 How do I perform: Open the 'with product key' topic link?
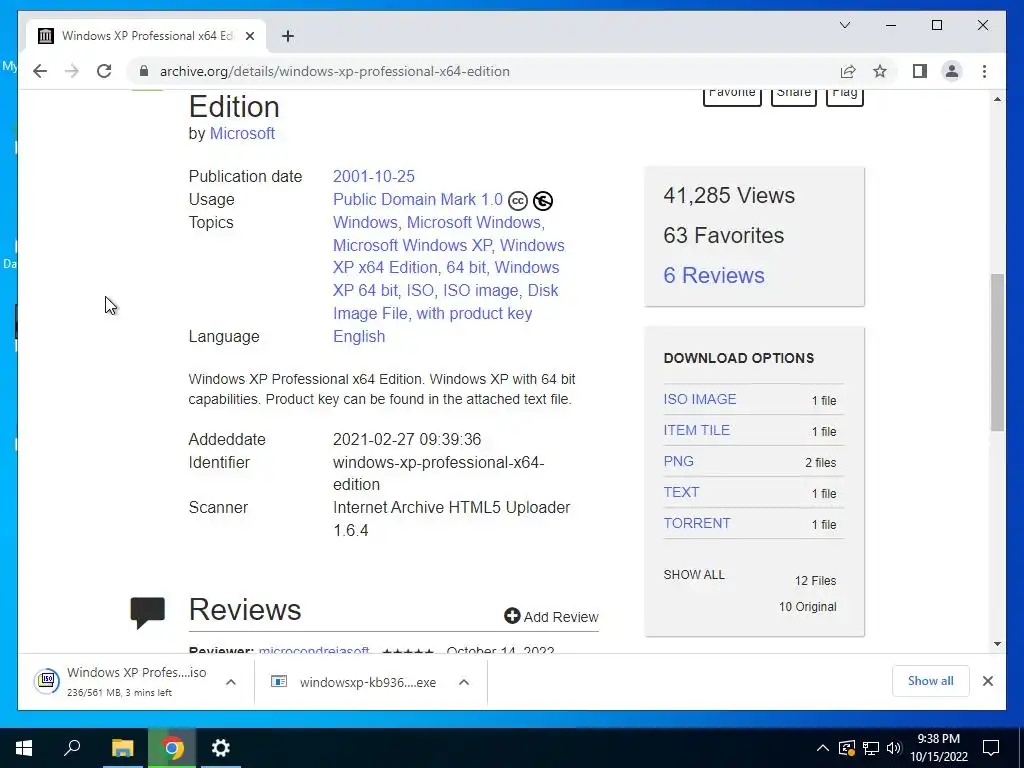coord(474,313)
